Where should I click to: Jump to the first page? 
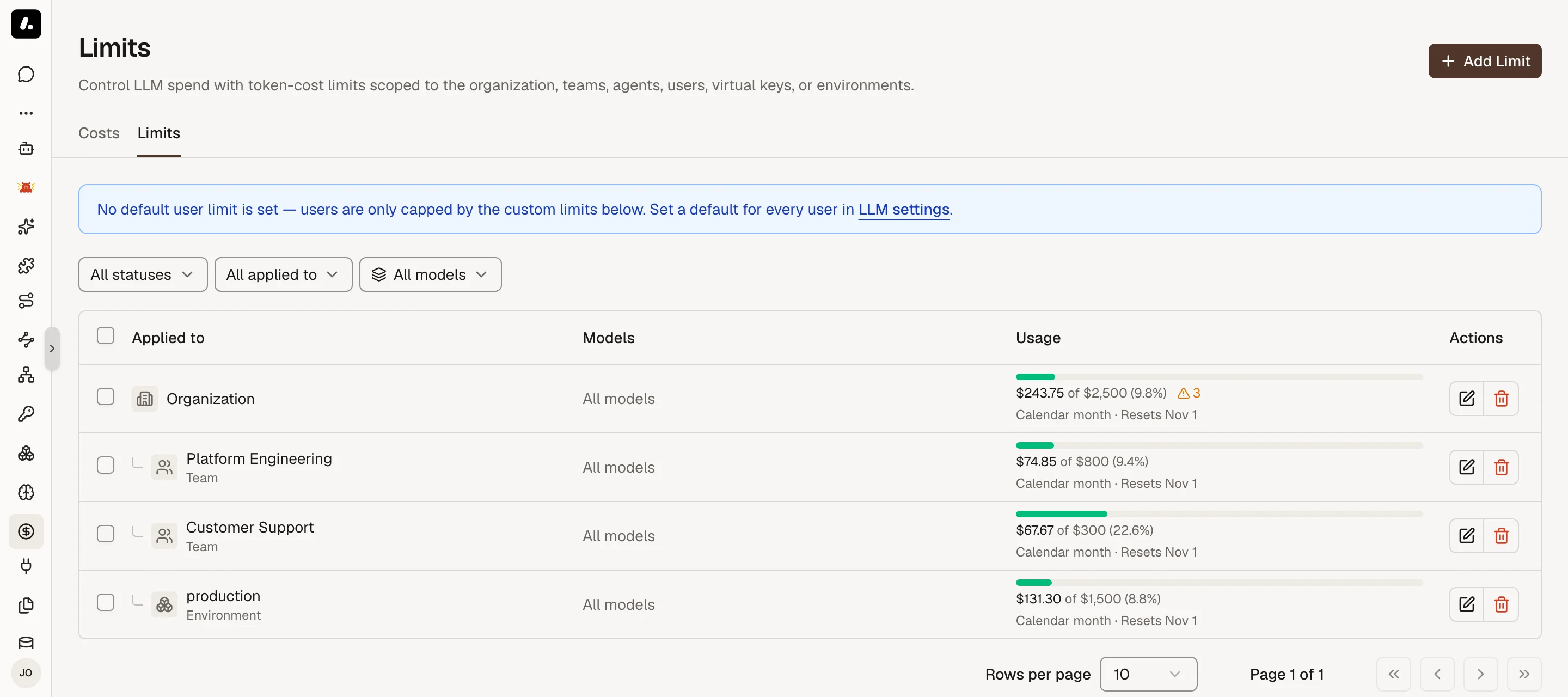tap(1394, 675)
